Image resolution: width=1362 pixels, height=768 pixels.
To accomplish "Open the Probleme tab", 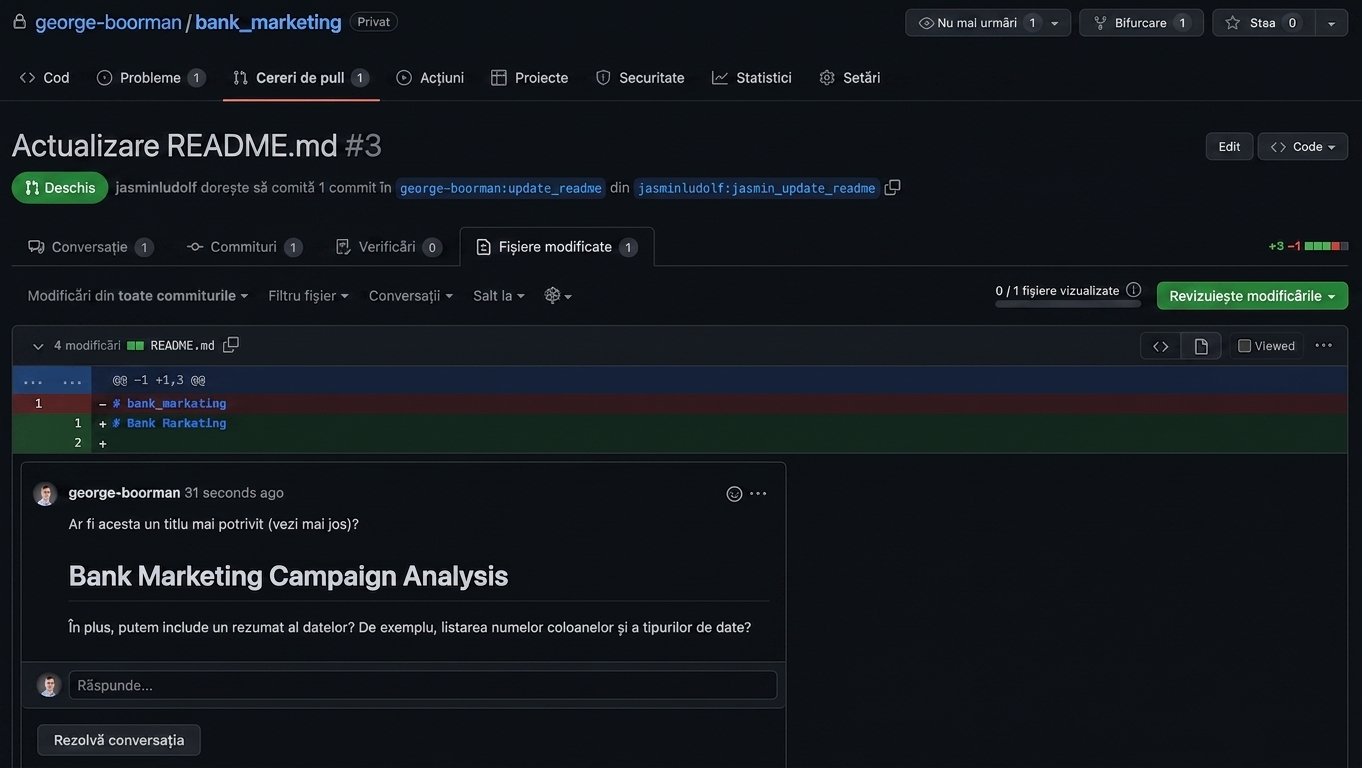I will (151, 78).
